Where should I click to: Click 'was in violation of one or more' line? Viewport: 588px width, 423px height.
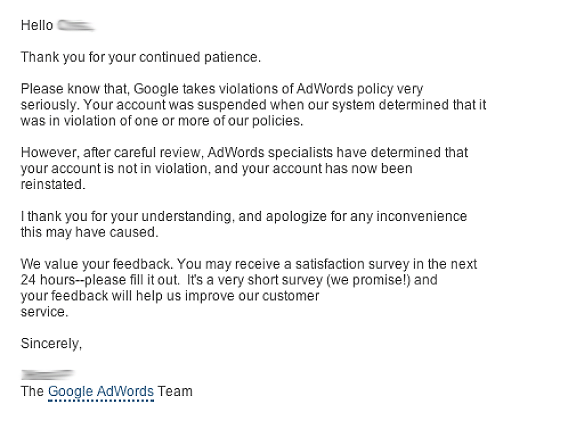[x=162, y=121]
